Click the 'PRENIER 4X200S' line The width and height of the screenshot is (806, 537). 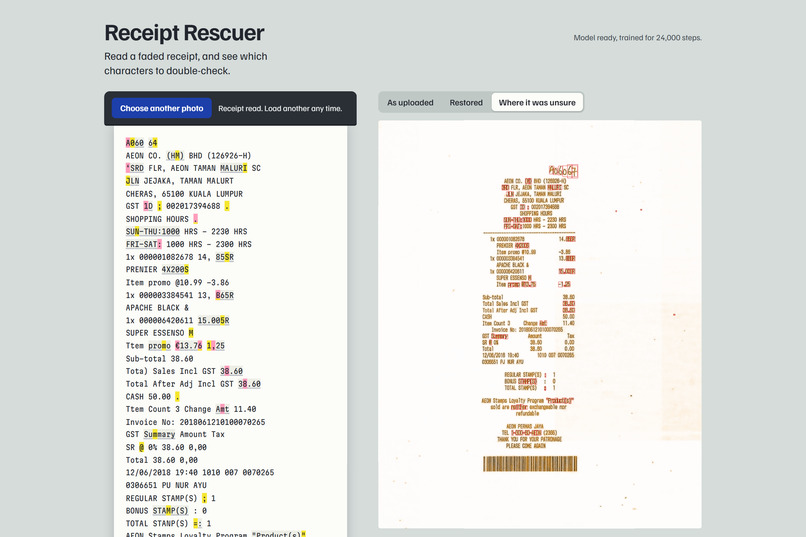157,269
